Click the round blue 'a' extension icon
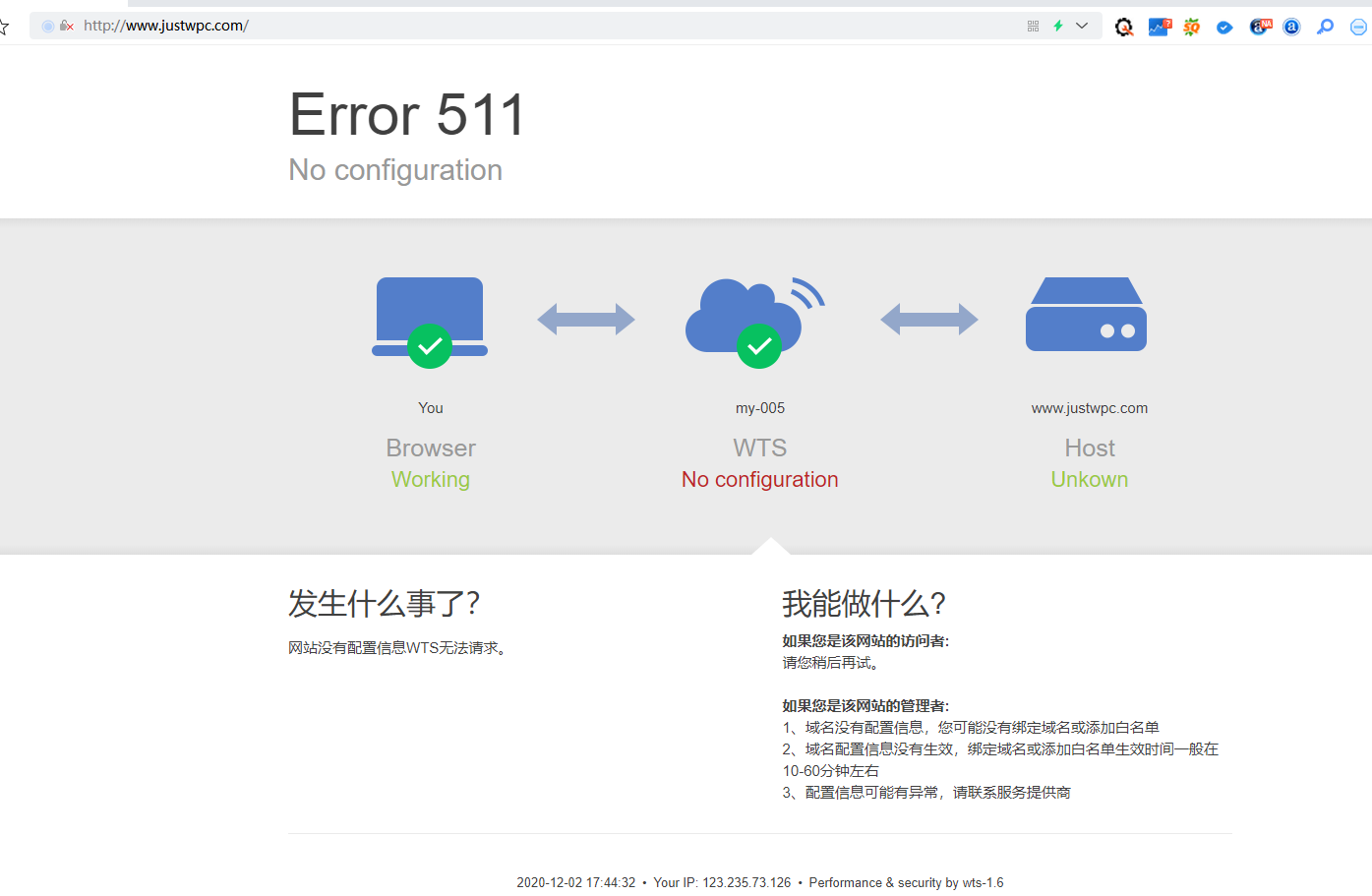The height and width of the screenshot is (896, 1372). [x=1292, y=28]
